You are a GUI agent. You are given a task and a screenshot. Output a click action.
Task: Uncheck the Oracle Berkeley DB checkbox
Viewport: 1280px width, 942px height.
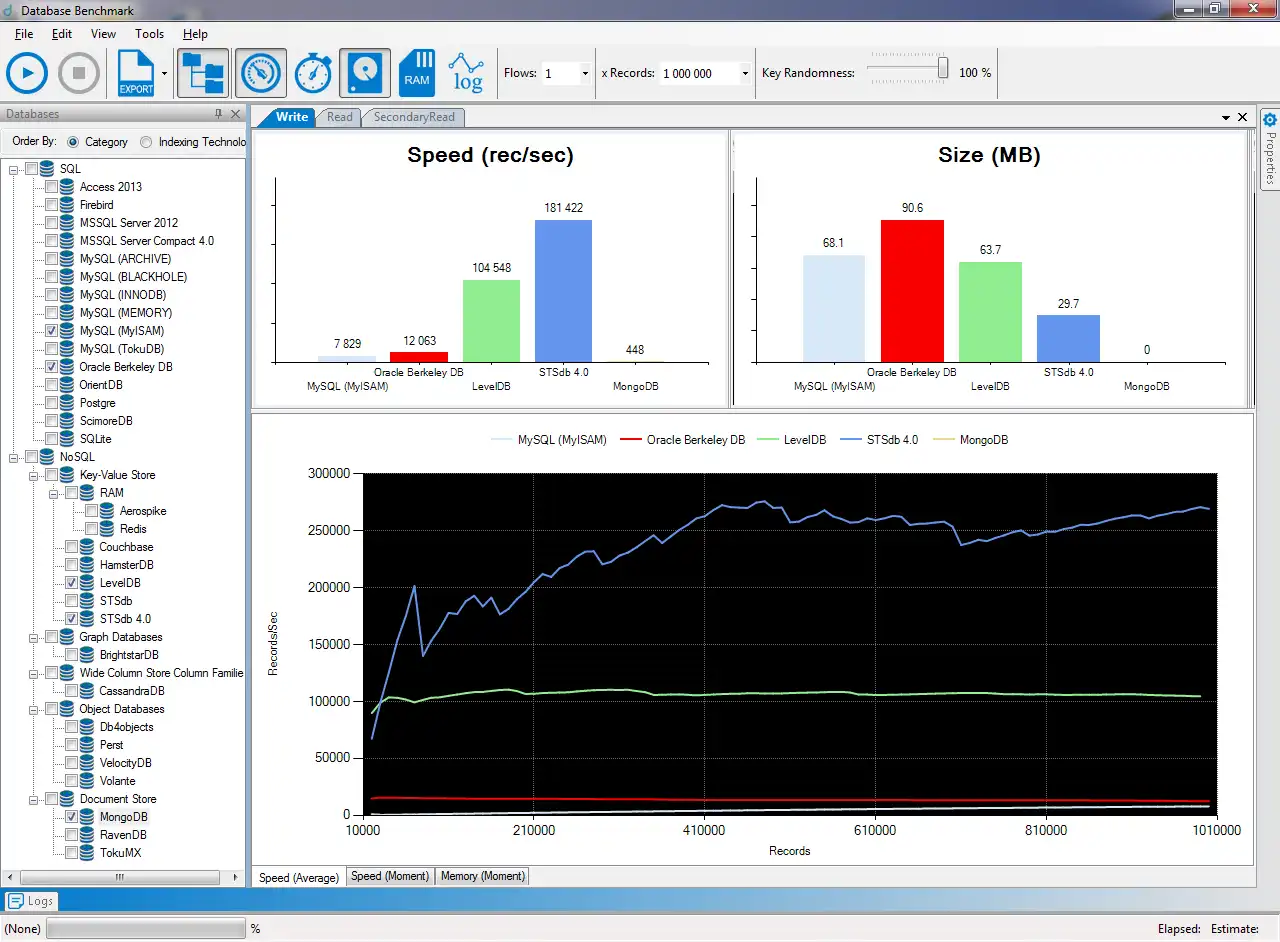click(x=51, y=367)
